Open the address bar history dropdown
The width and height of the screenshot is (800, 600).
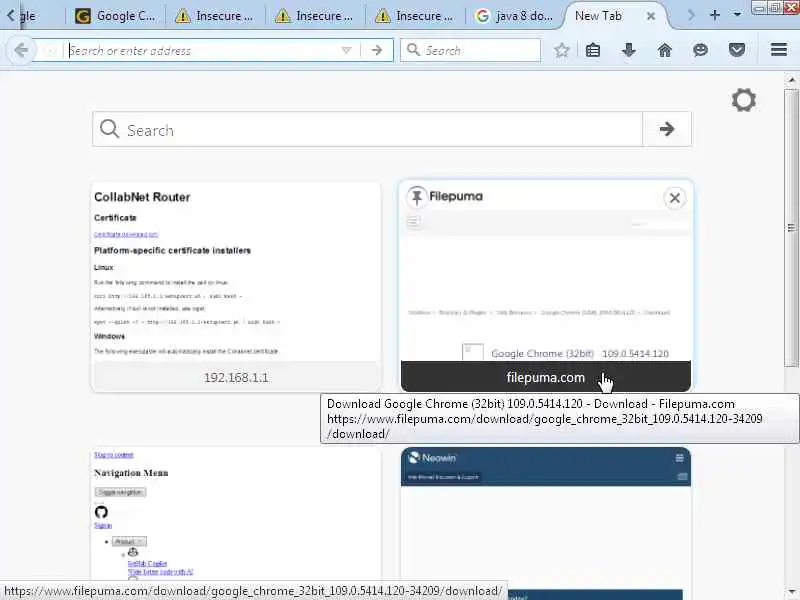pos(346,50)
